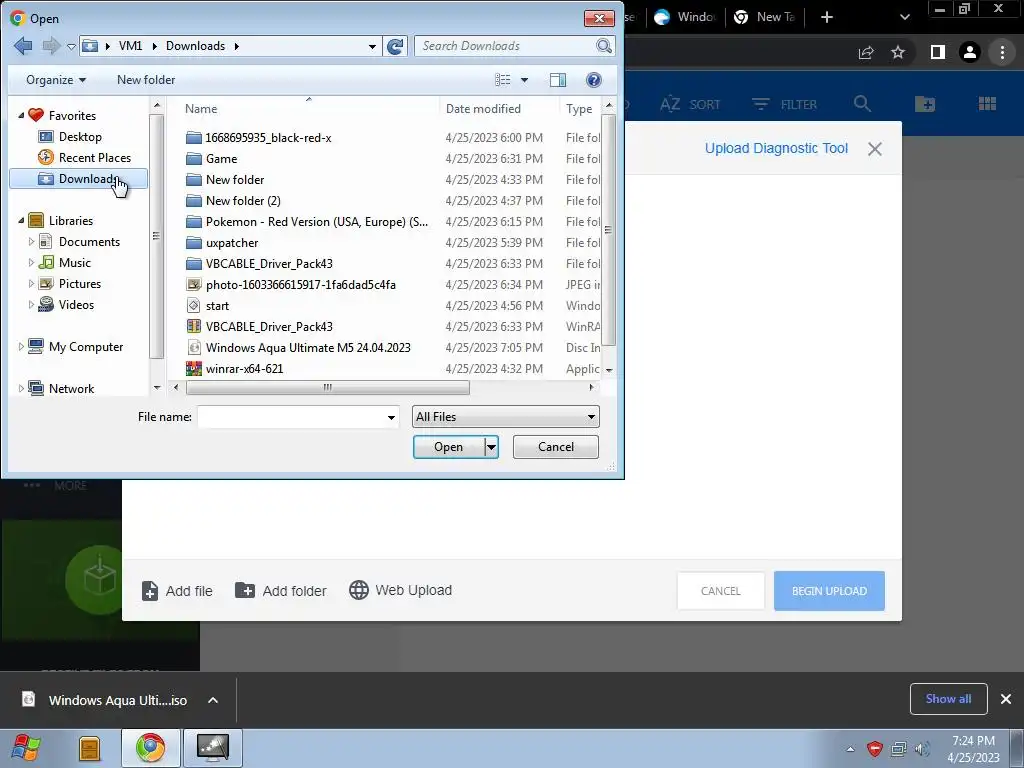Select the uxpatcher folder

(232, 242)
